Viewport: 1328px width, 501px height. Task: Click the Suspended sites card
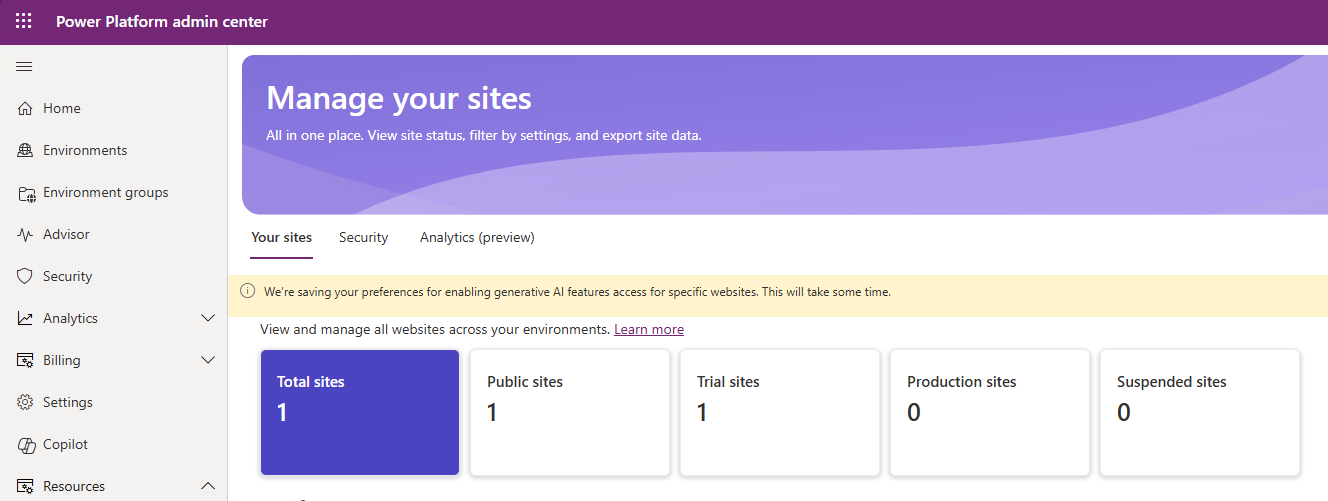coord(1200,412)
